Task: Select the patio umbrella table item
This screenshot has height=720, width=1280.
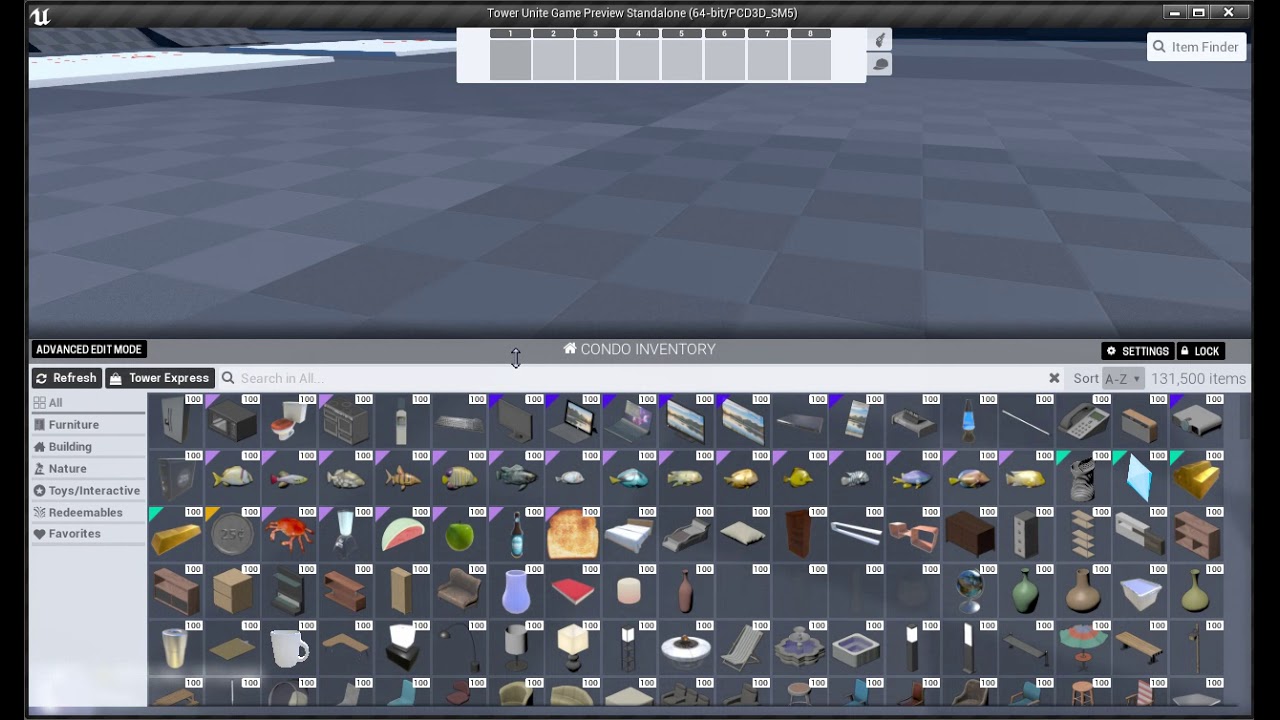Action: (1083, 648)
